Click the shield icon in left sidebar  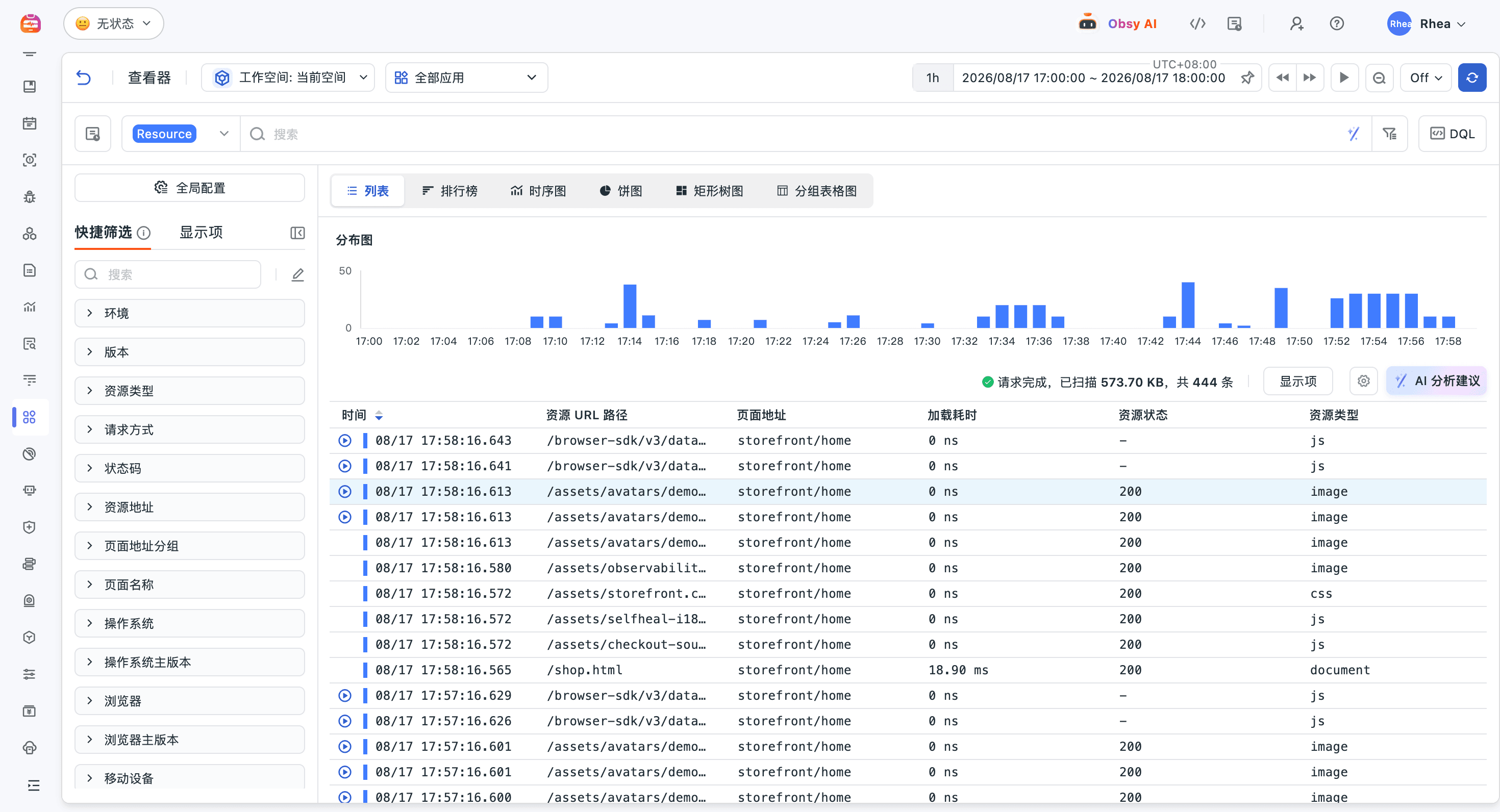coord(30,527)
